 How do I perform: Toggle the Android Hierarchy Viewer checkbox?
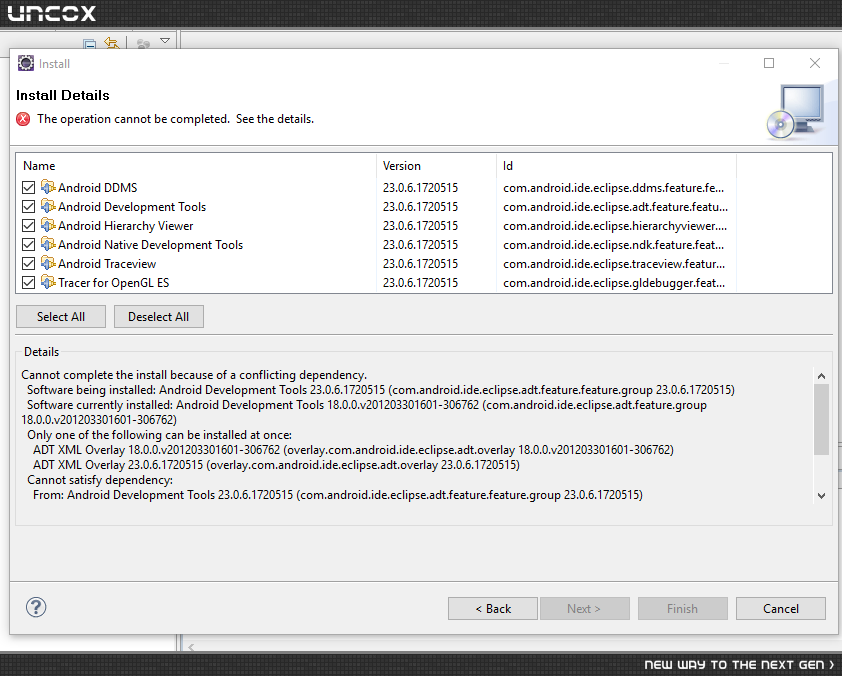point(28,226)
